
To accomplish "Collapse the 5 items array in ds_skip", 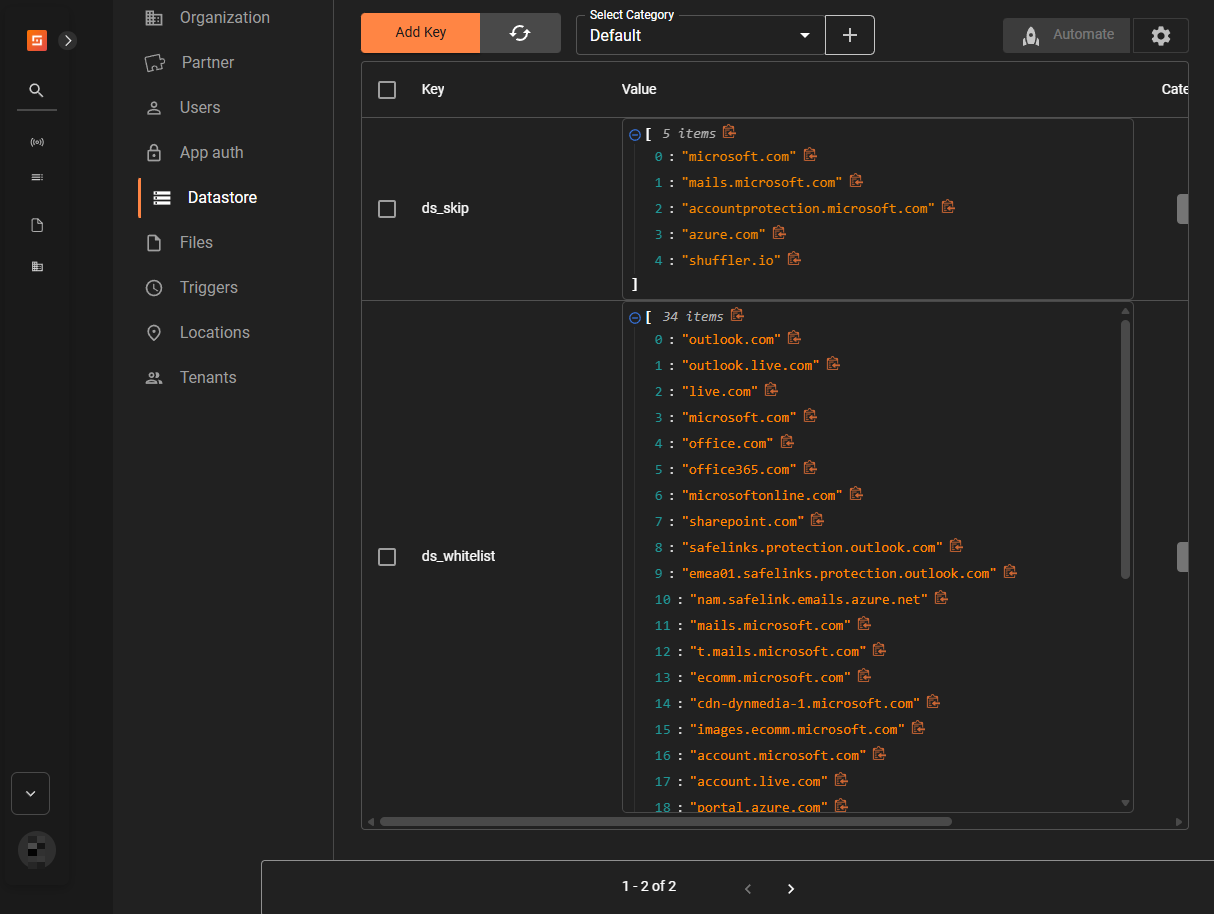I will click(634, 134).
